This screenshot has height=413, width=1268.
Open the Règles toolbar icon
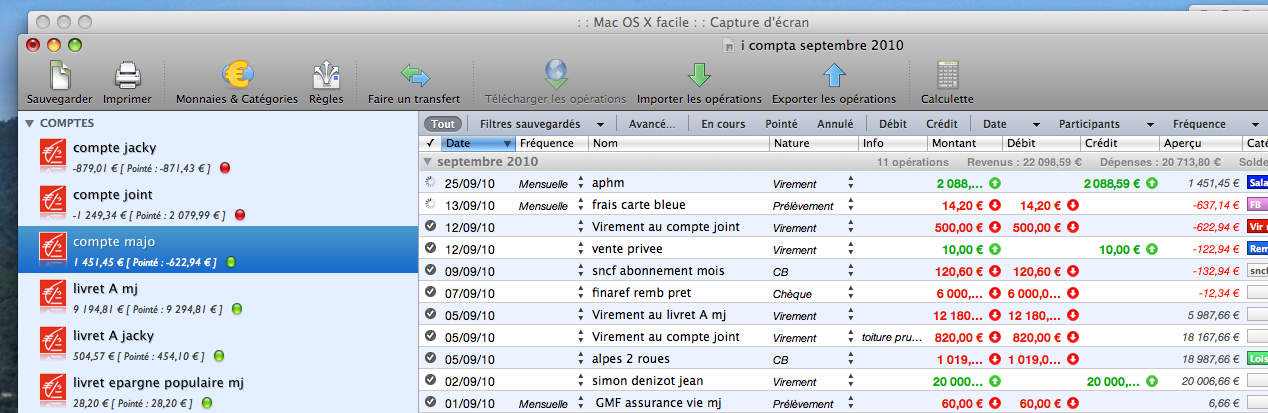click(326, 76)
